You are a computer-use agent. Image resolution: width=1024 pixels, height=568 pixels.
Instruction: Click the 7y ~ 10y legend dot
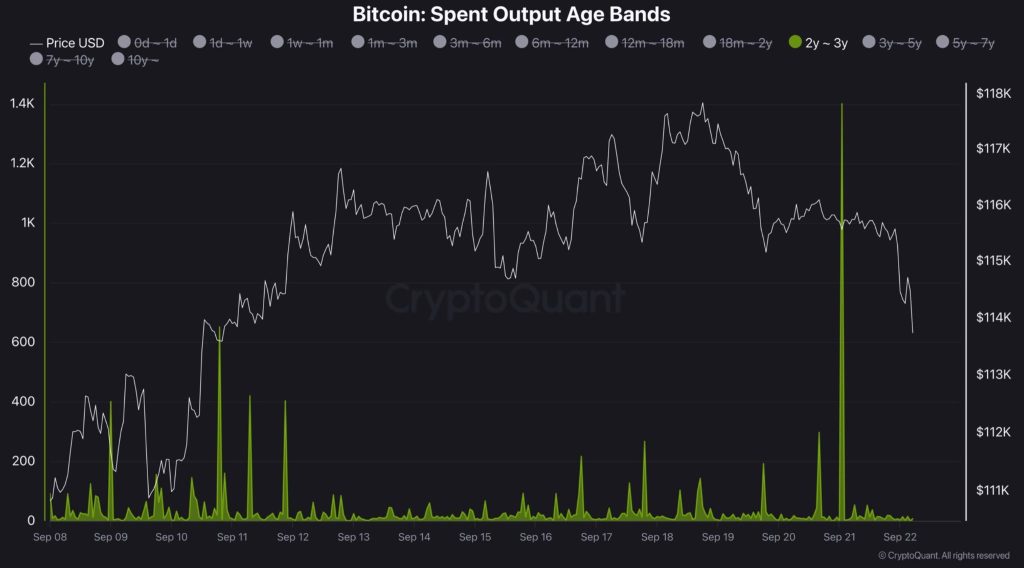[36, 61]
